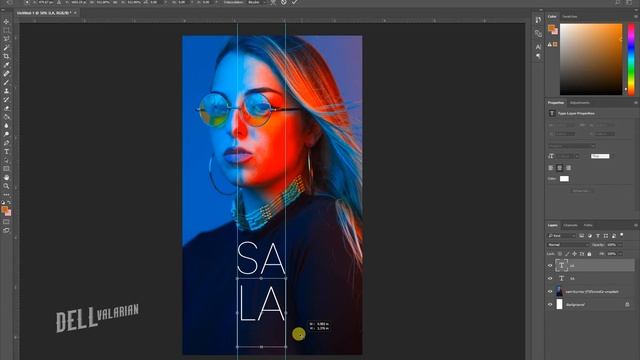Image resolution: width=640 pixels, height=360 pixels.
Task: Filter layers by shape layer icon
Action: [x=606, y=236]
